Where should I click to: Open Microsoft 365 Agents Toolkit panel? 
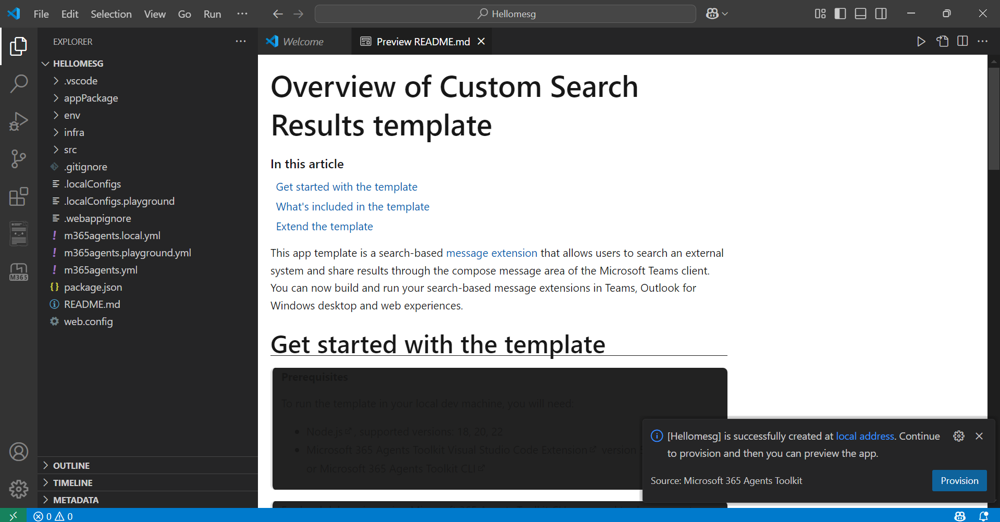pyautogui.click(x=19, y=272)
